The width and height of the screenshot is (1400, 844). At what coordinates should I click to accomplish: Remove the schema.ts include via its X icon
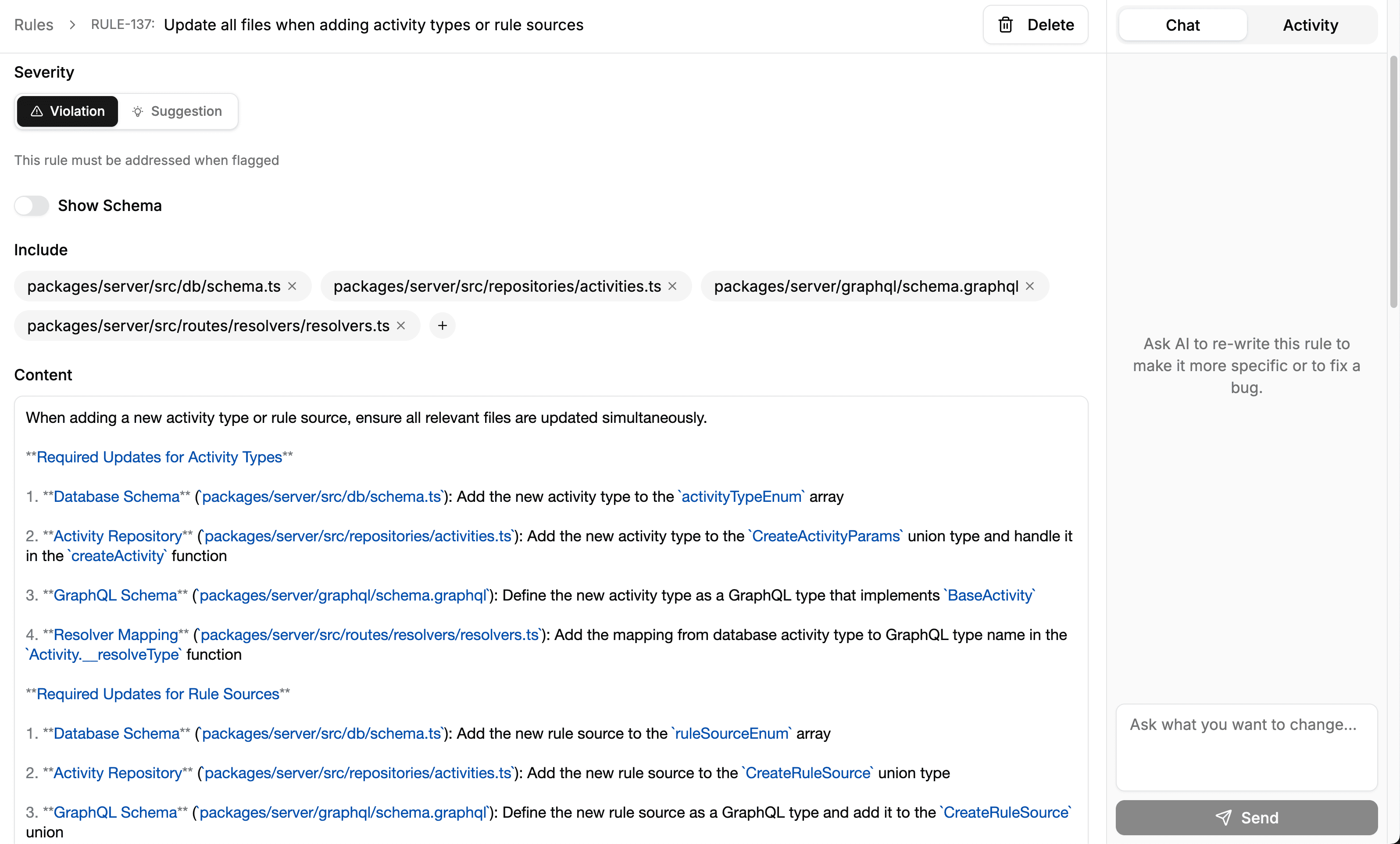tap(292, 286)
